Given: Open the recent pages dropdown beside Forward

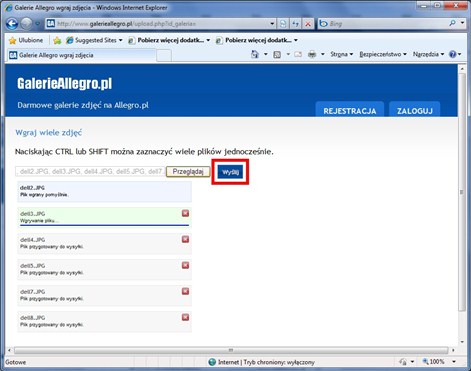Looking at the screenshot, I should point(37,24).
